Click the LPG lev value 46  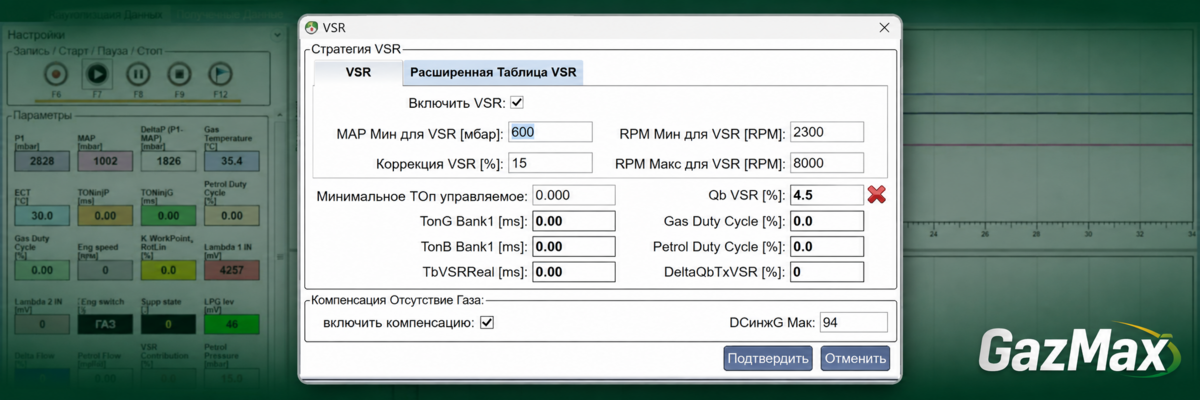pyautogui.click(x=231, y=324)
